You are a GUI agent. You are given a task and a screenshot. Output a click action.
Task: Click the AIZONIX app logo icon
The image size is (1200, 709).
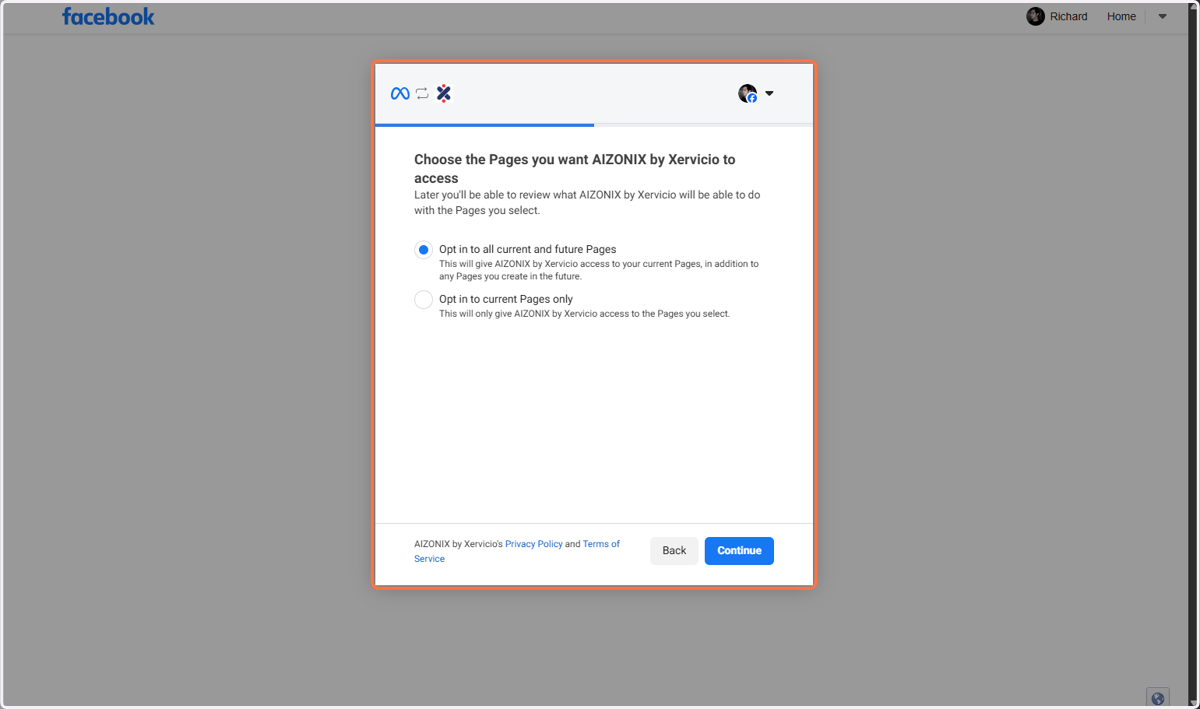click(444, 93)
